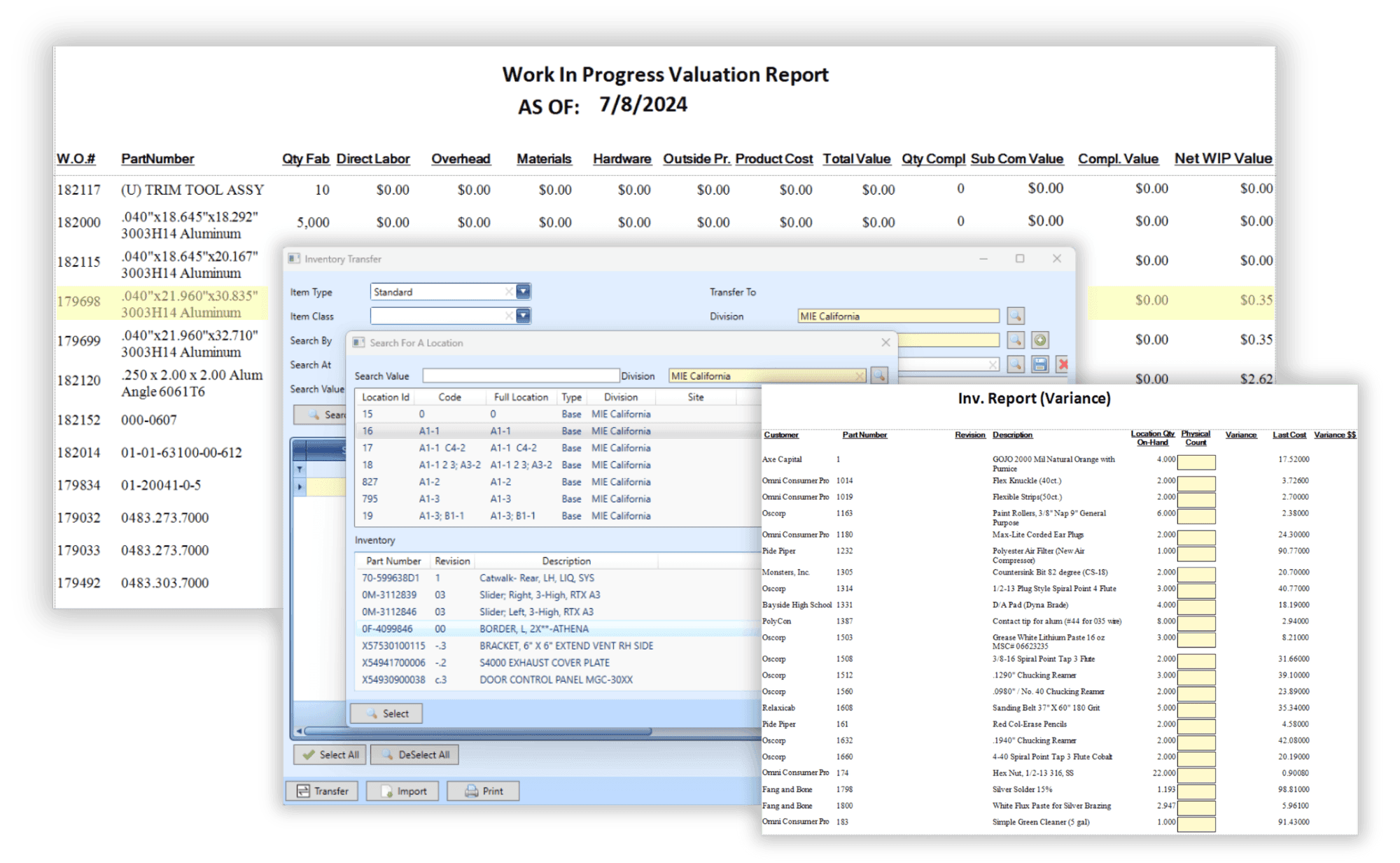Image resolution: width=1400 pixels, height=863 pixels.
Task: Click the Print button
Action: pos(484,791)
